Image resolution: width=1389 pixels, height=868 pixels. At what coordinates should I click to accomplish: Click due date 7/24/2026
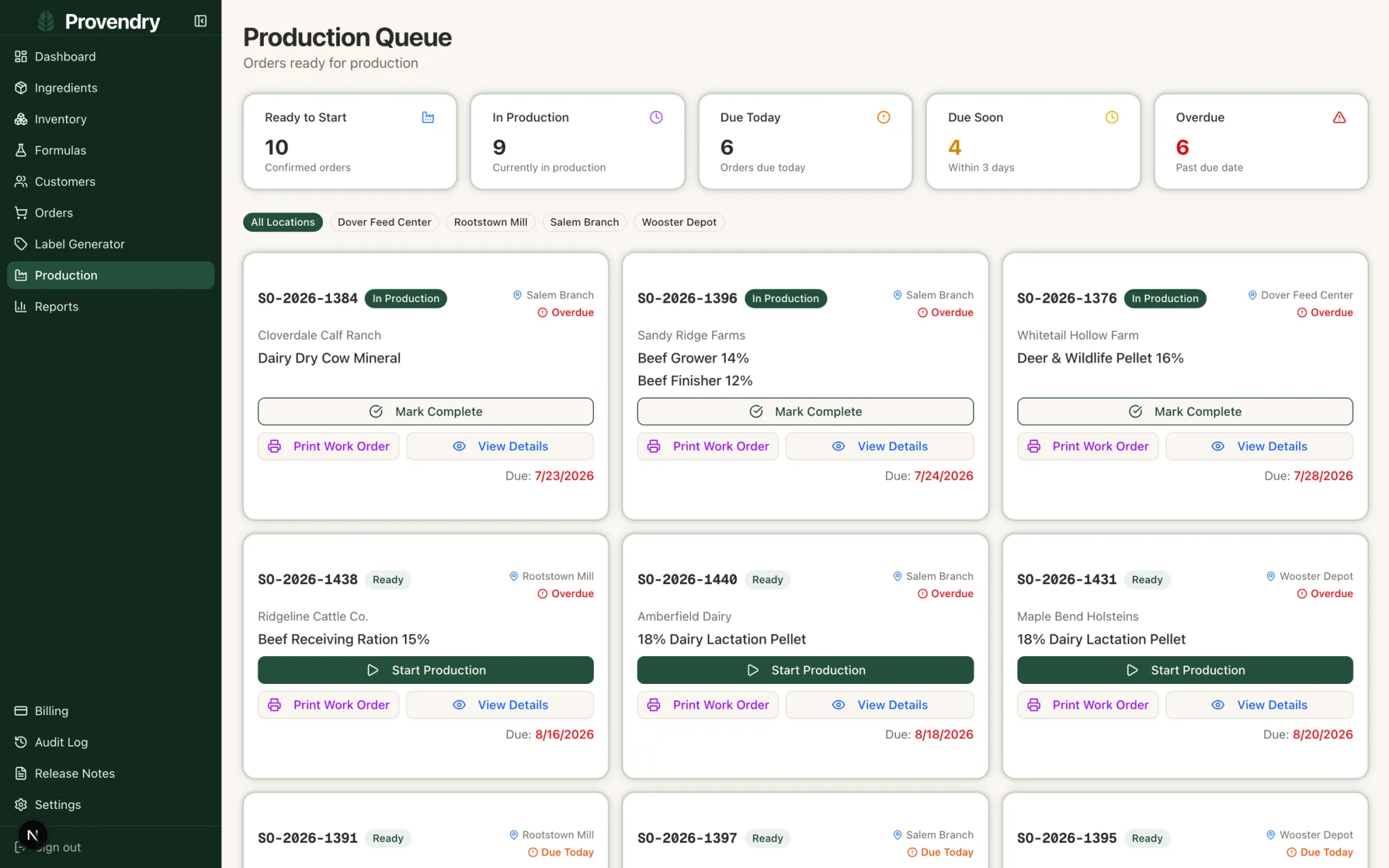click(944, 476)
